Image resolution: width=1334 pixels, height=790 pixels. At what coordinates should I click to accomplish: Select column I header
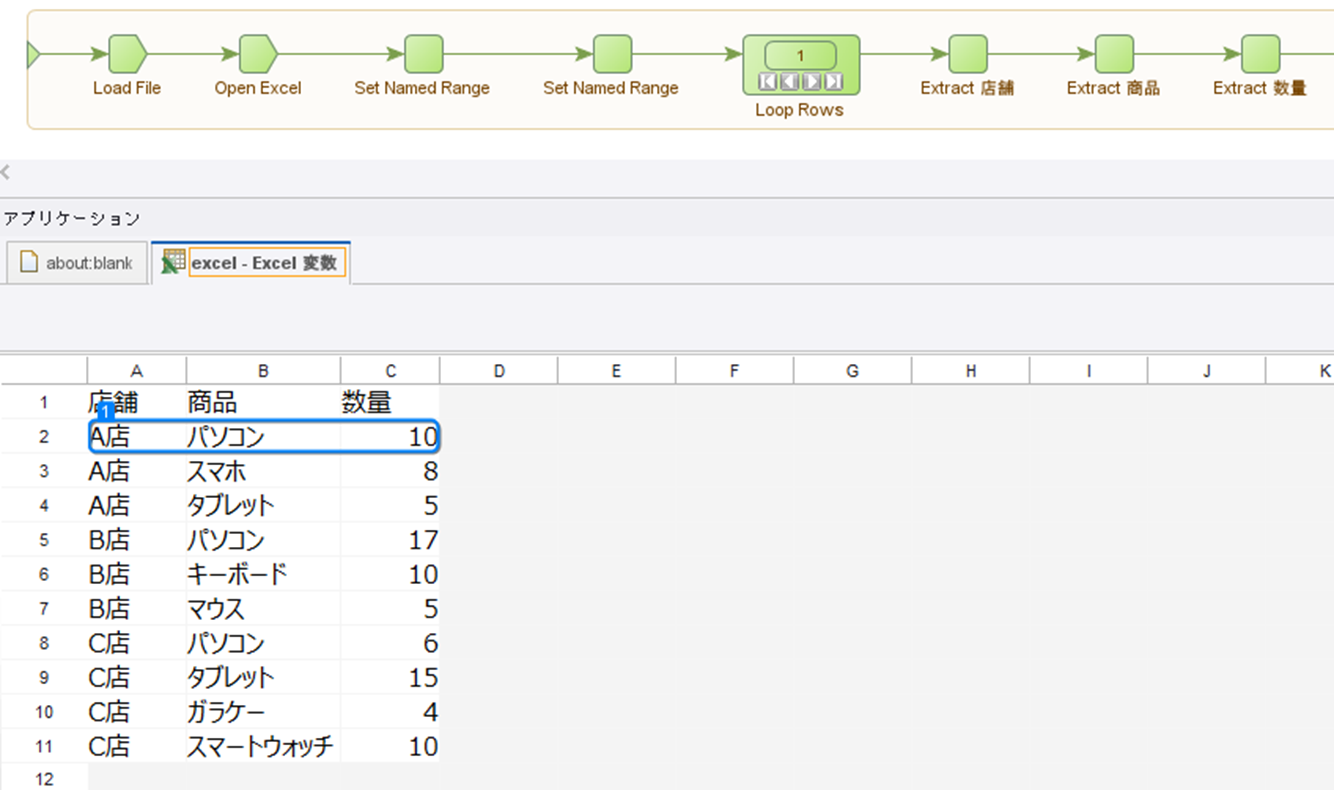[x=1088, y=371]
